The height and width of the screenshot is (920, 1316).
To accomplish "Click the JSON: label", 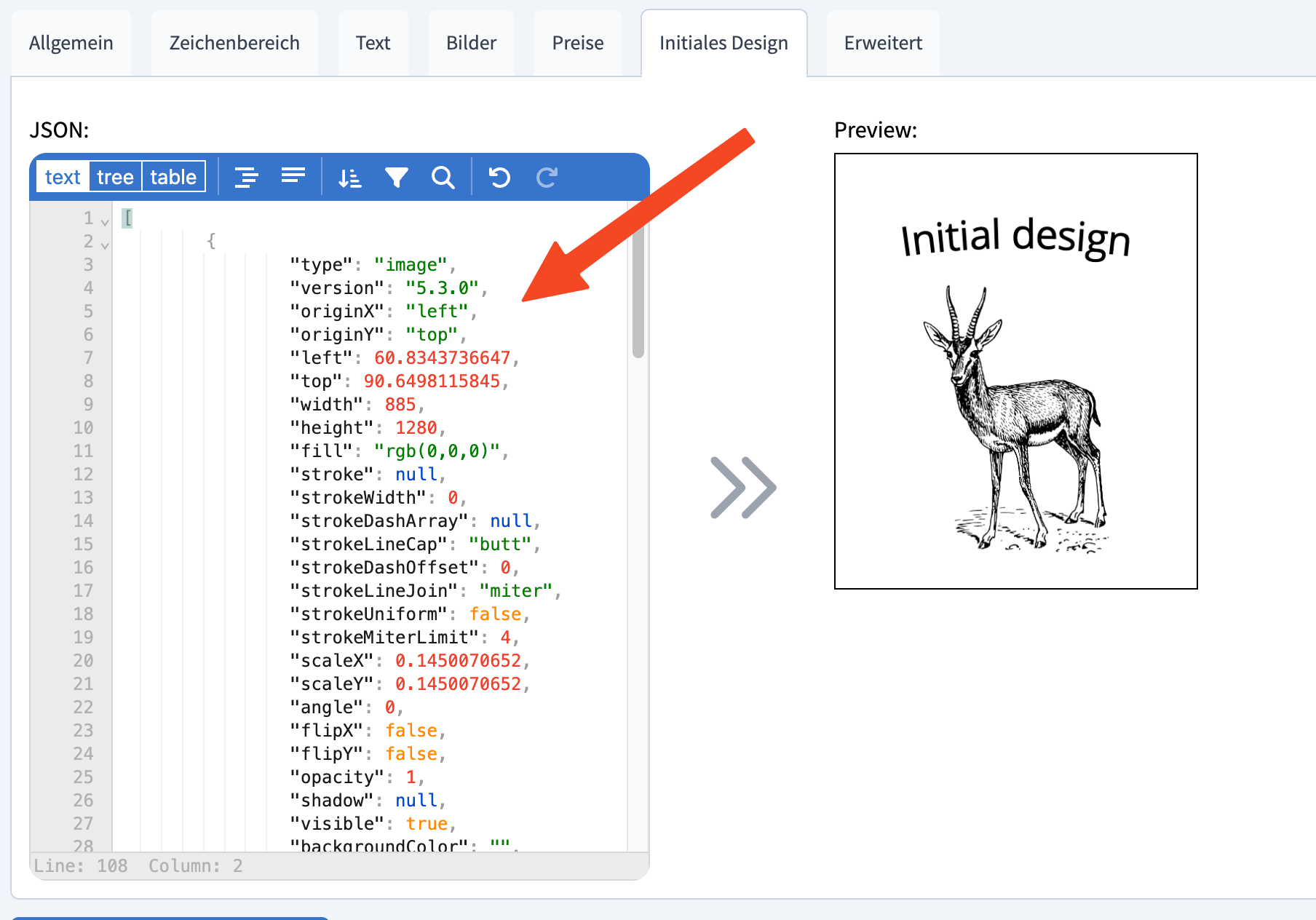I will click(x=59, y=130).
